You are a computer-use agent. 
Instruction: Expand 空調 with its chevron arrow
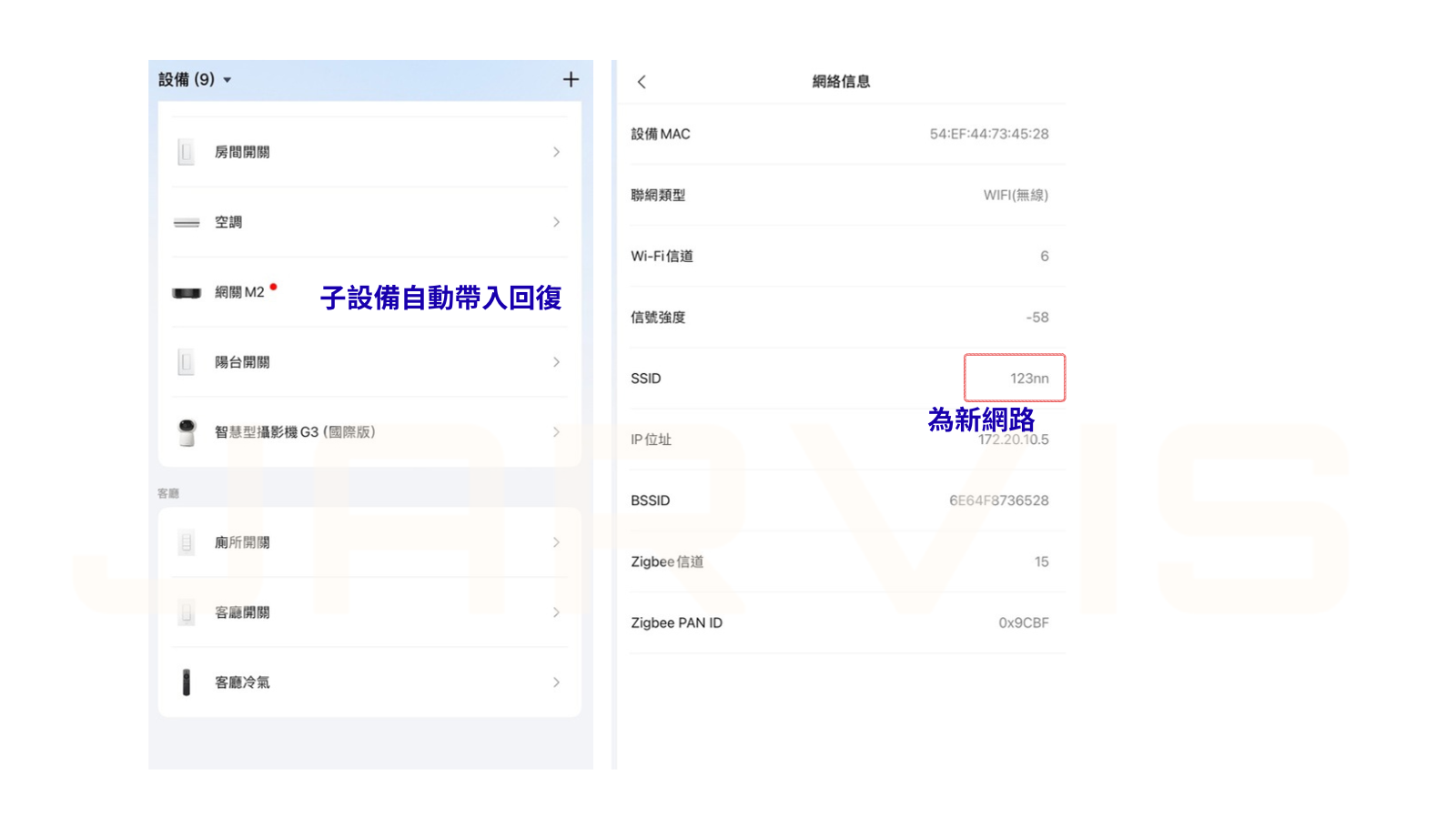(x=556, y=222)
